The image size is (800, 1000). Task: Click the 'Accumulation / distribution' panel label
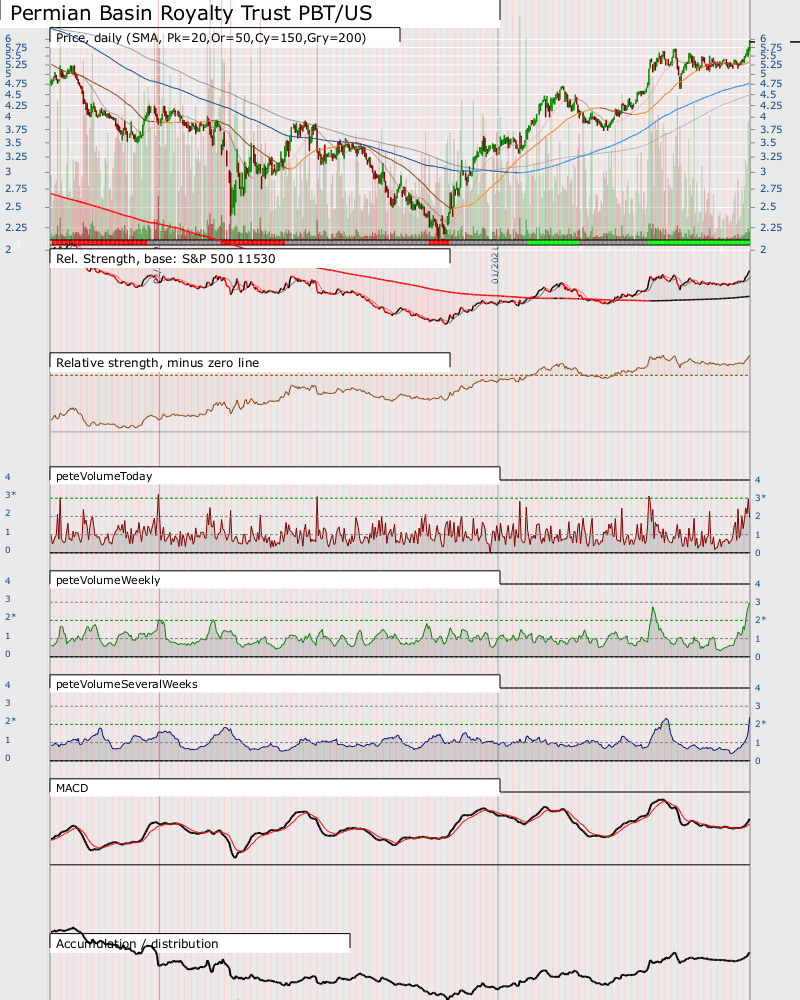(x=137, y=944)
